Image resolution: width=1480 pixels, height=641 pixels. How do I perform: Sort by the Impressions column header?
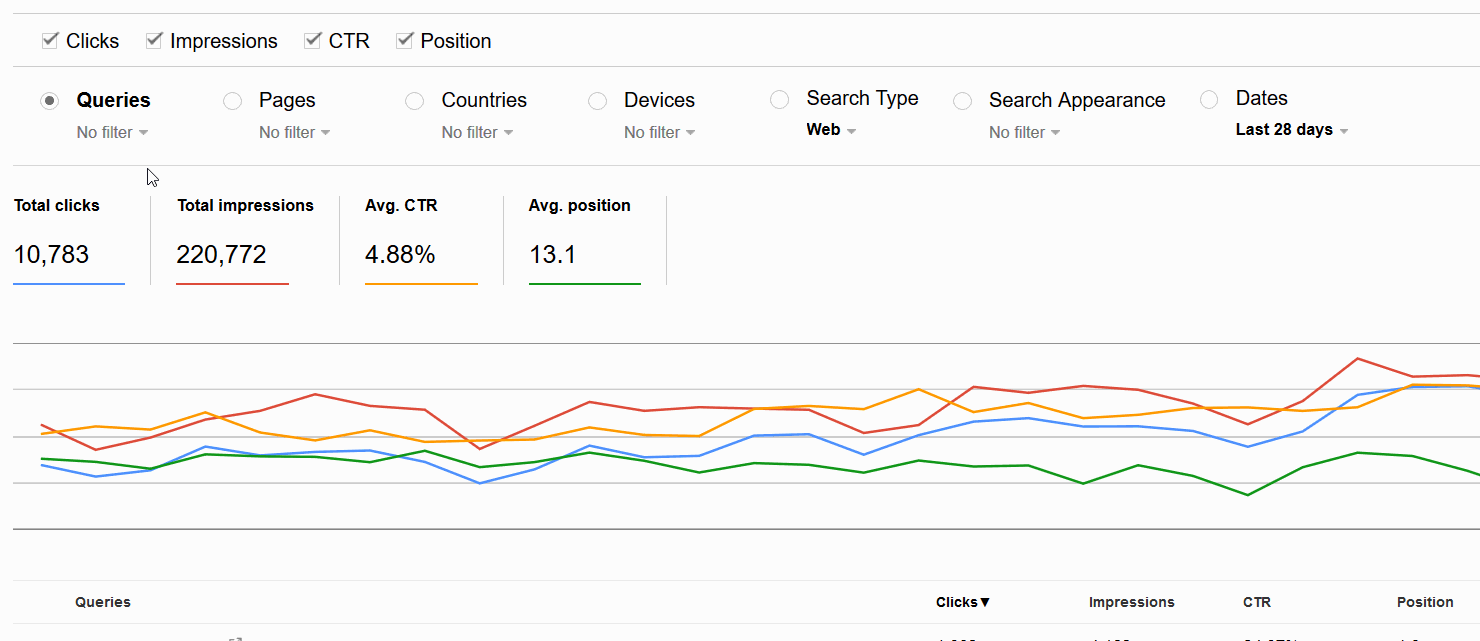[1132, 602]
